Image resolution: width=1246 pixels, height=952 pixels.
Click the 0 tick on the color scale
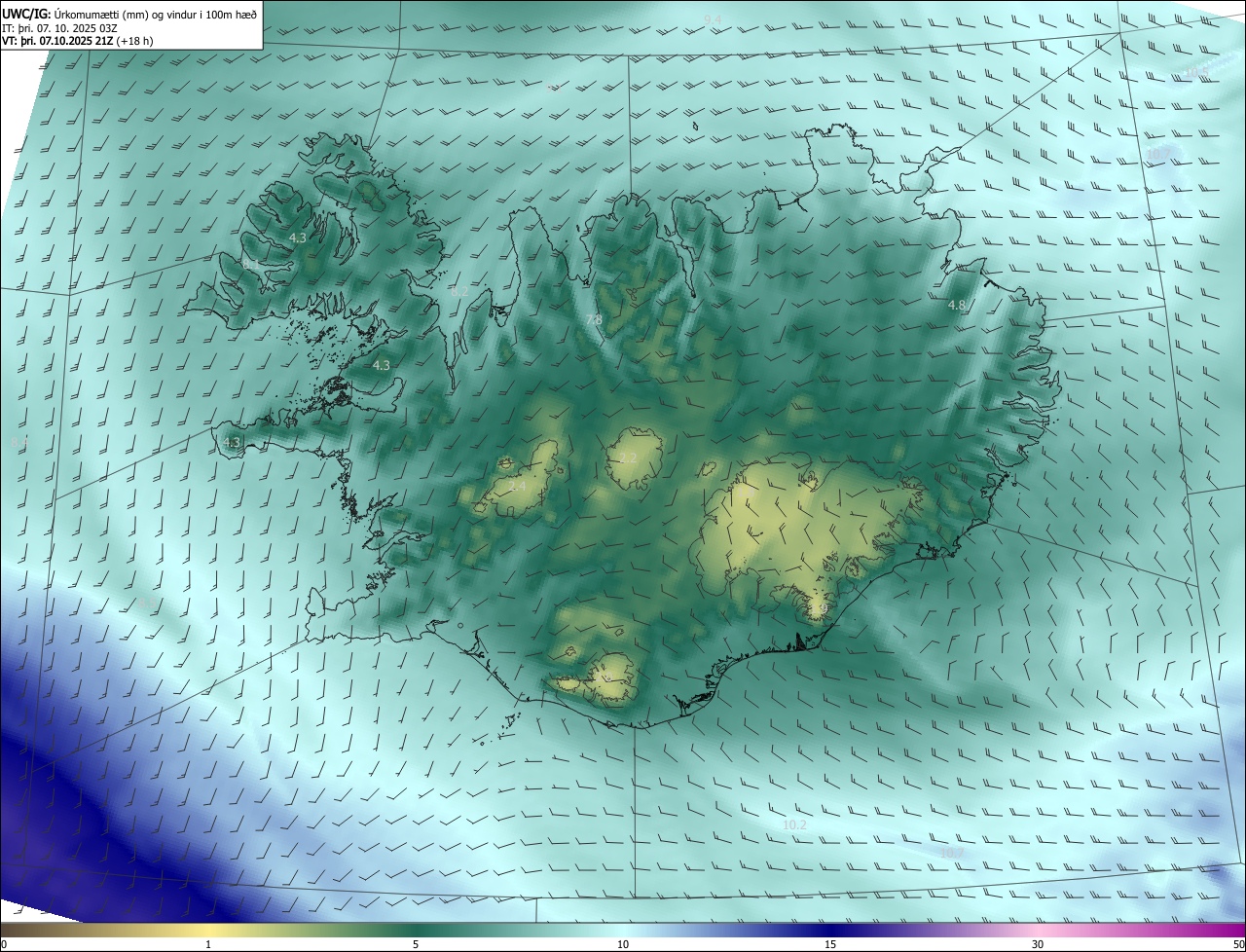[x=4, y=944]
